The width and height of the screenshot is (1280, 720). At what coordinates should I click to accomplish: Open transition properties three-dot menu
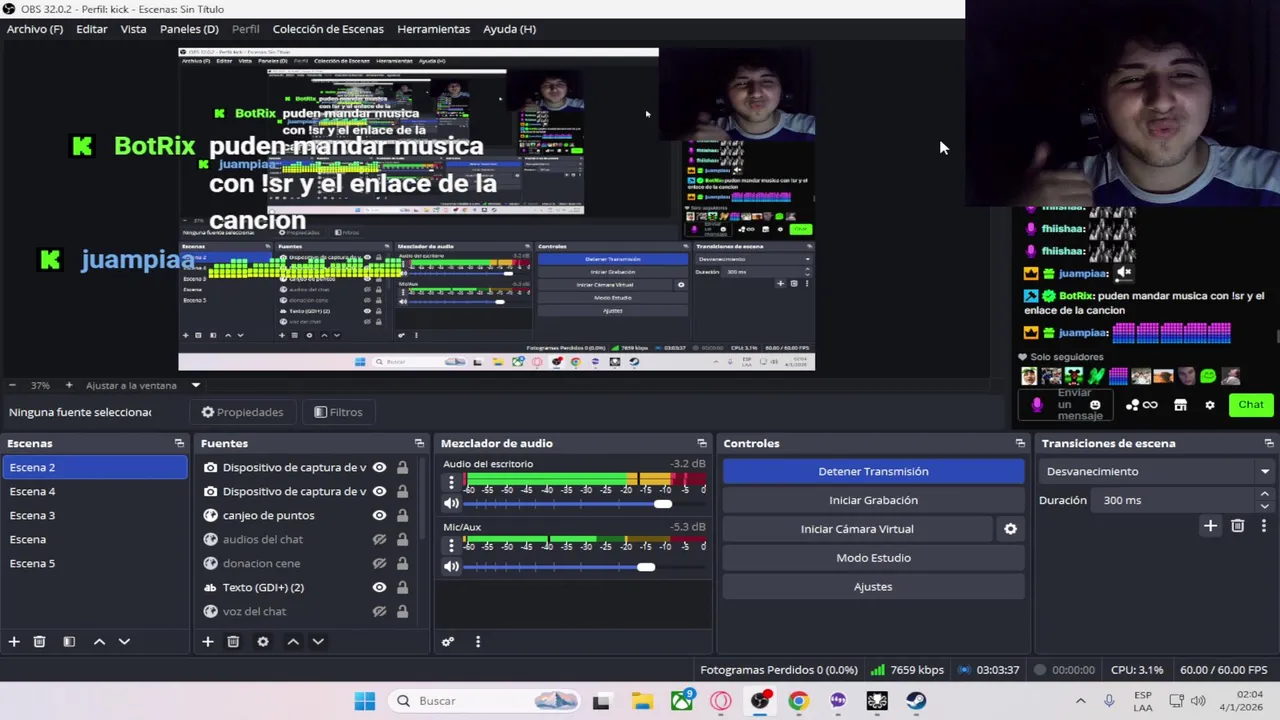click(1263, 525)
